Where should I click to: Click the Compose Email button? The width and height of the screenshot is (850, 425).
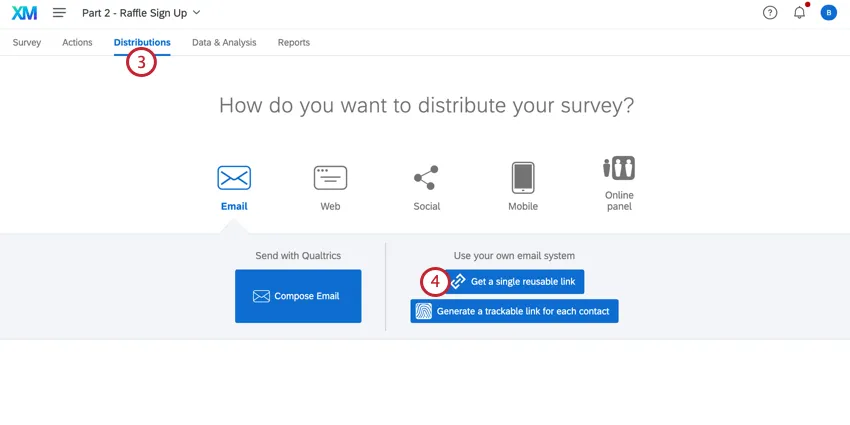pyautogui.click(x=298, y=296)
